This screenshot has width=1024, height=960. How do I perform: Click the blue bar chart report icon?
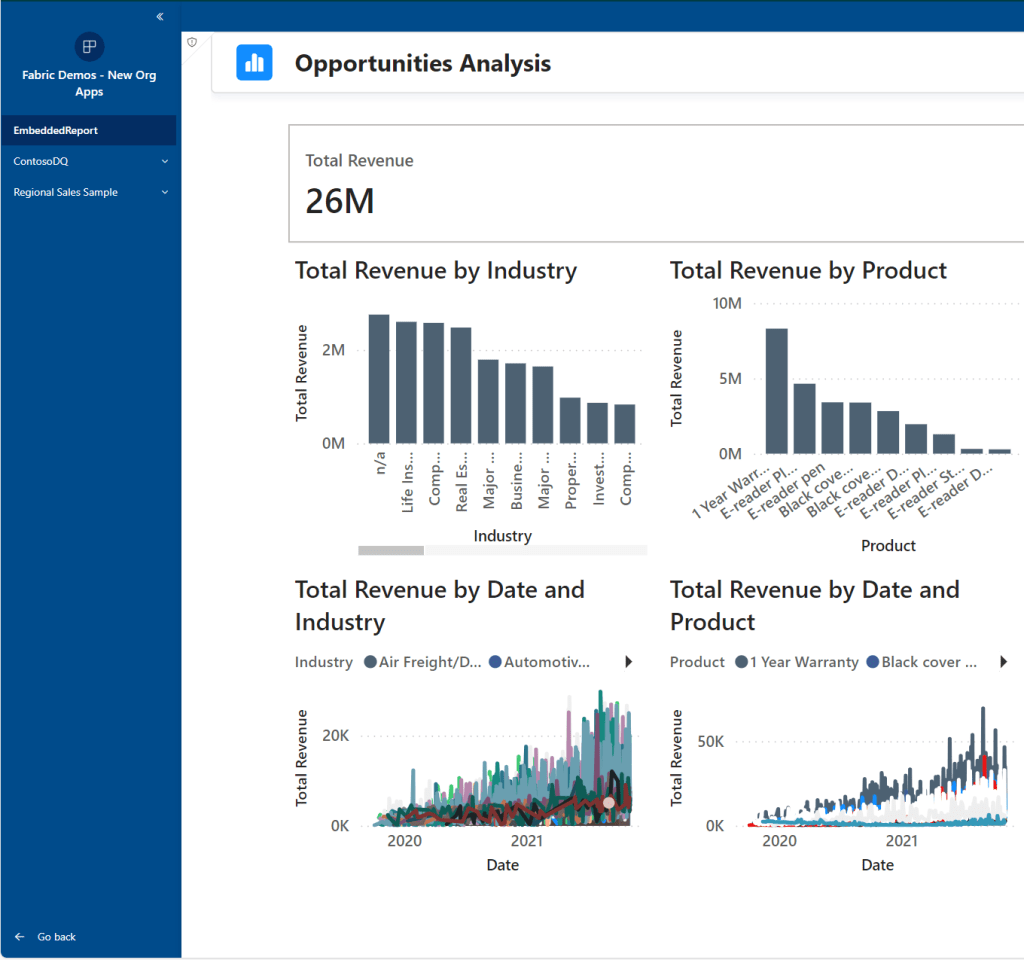pos(254,63)
